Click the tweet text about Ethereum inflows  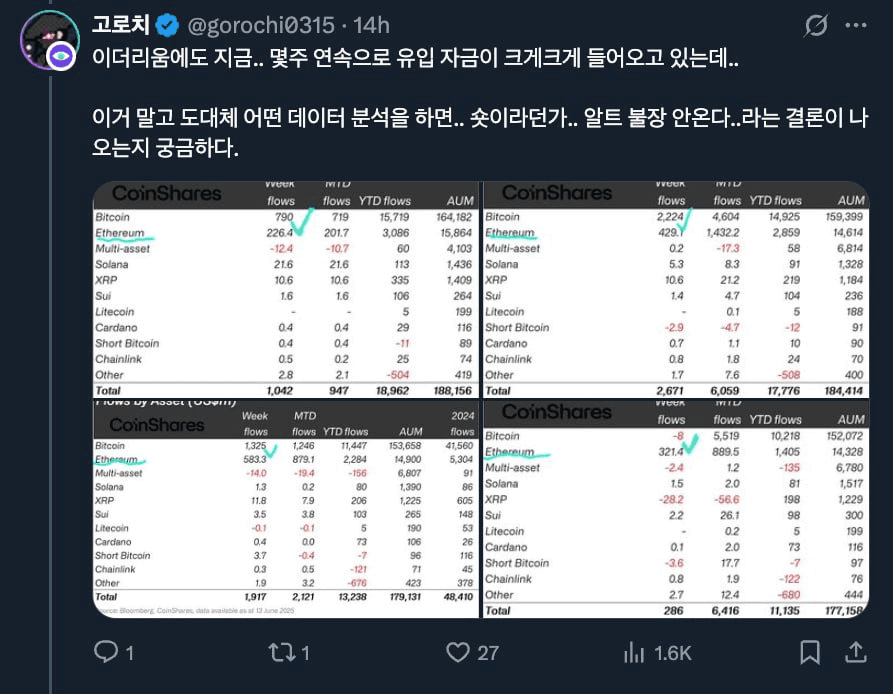(480, 102)
